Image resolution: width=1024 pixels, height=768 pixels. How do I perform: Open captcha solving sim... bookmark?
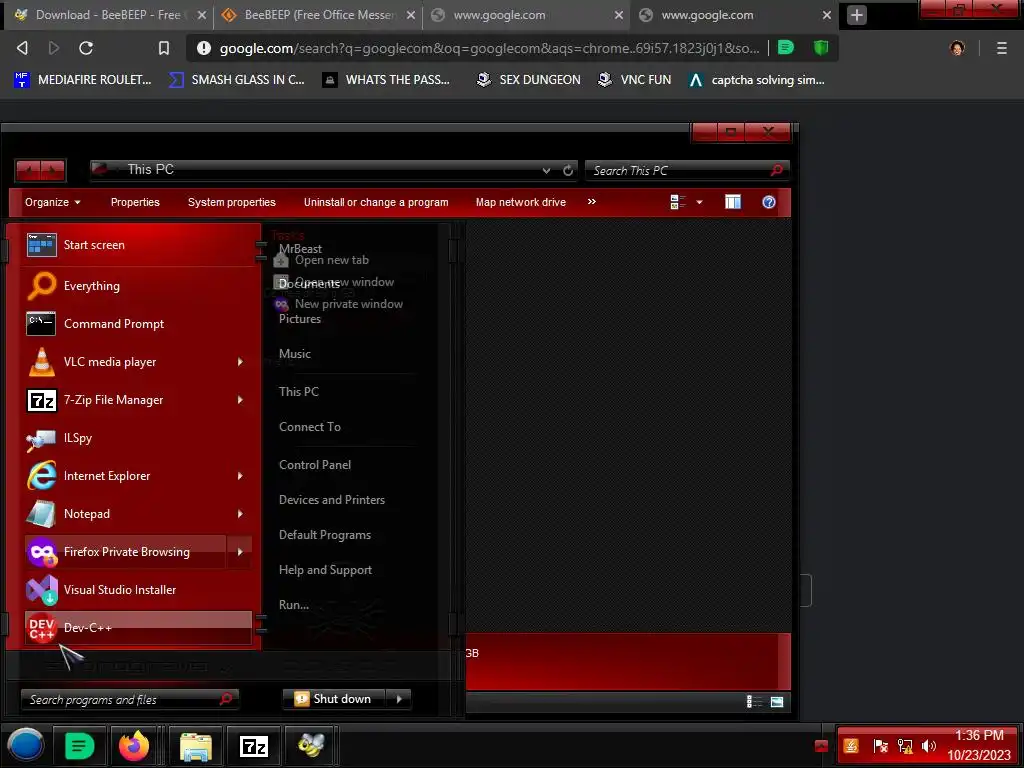(756, 80)
